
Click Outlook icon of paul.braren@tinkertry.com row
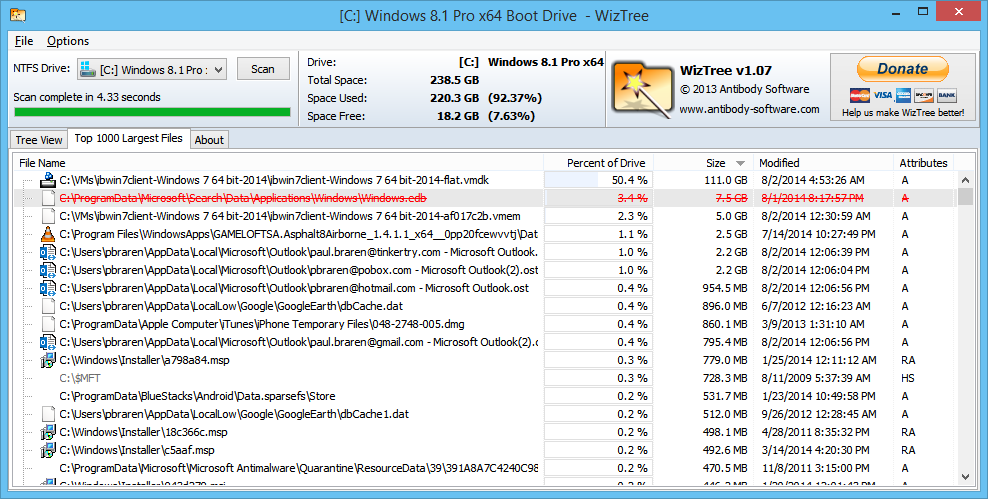point(48,252)
